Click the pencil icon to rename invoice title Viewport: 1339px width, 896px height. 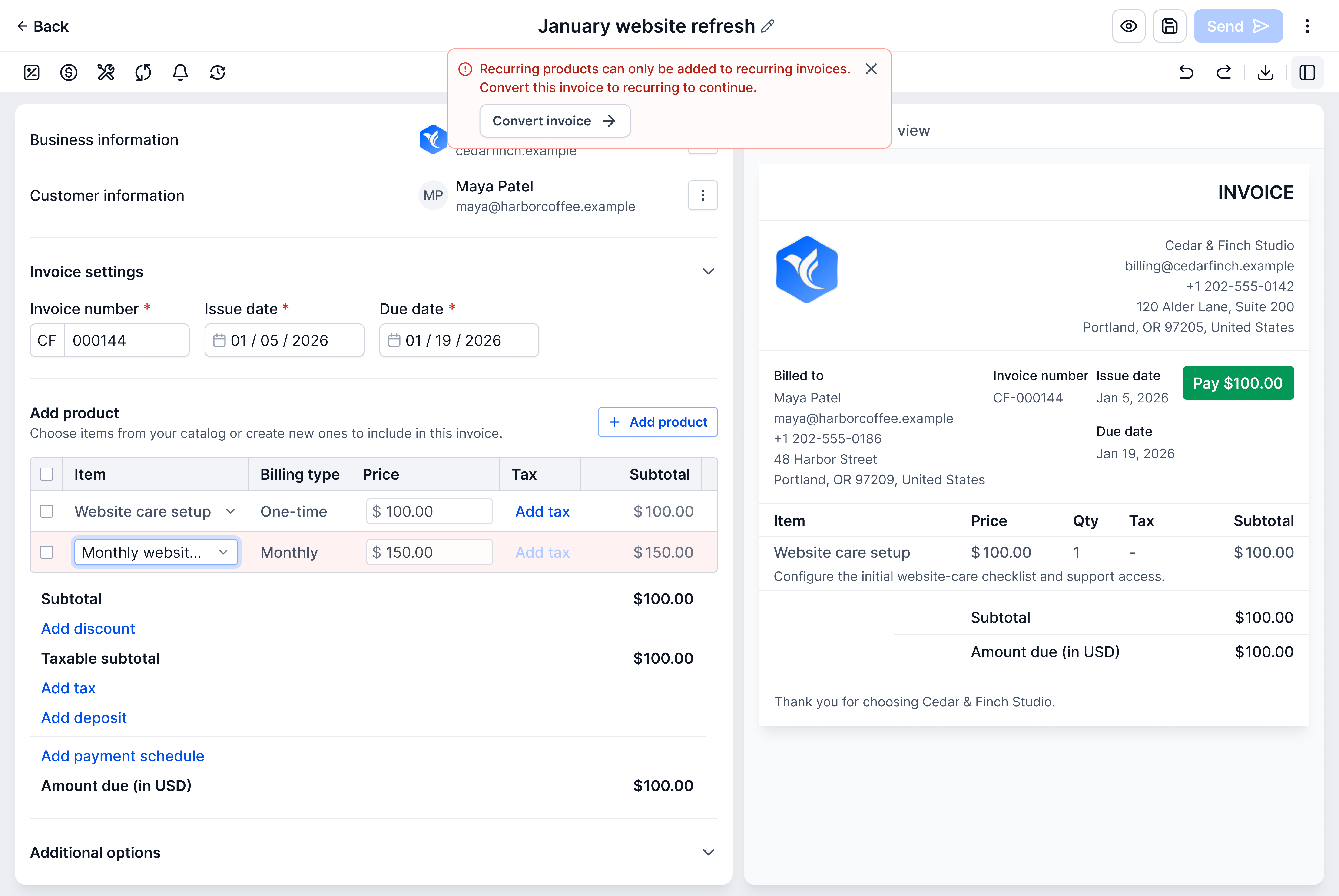768,26
